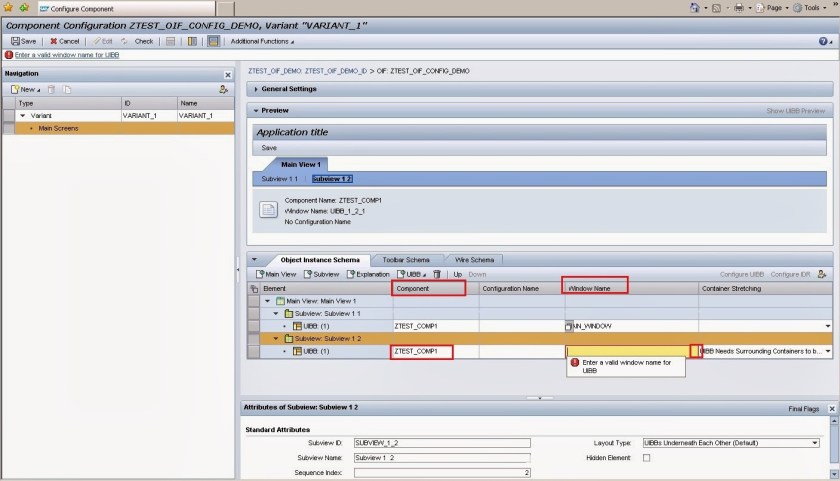Switch to the Toolbar Schema tab
The image size is (840, 481).
(x=405, y=259)
